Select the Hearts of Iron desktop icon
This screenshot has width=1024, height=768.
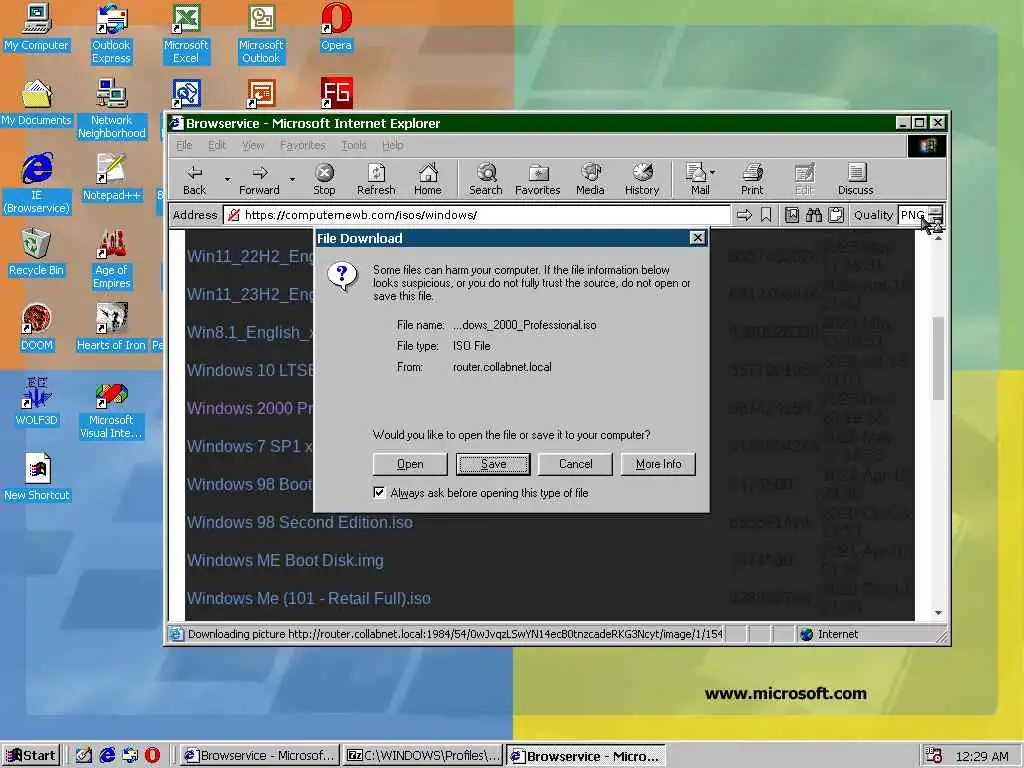pyautogui.click(x=111, y=327)
